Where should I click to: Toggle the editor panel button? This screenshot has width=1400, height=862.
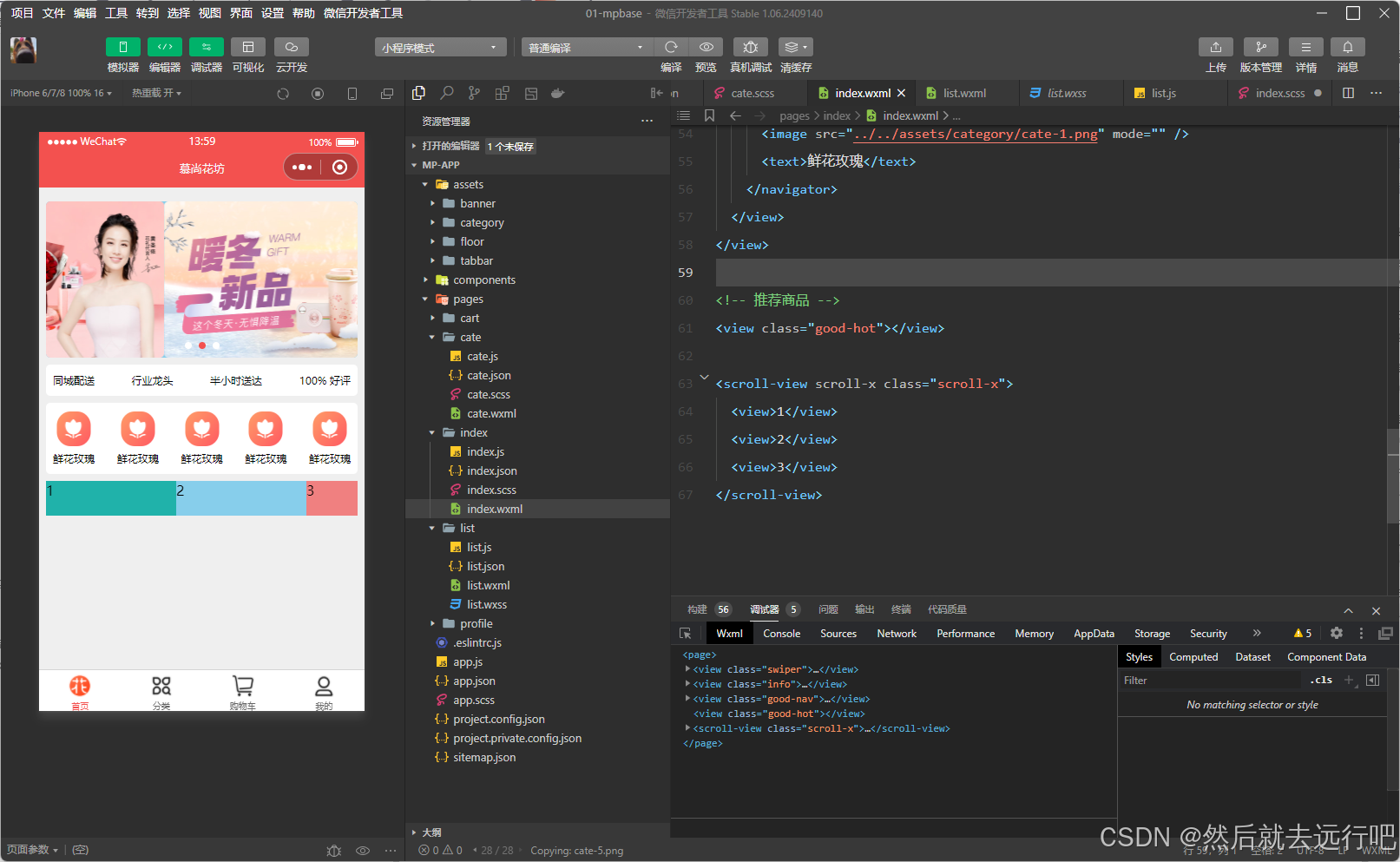[165, 47]
